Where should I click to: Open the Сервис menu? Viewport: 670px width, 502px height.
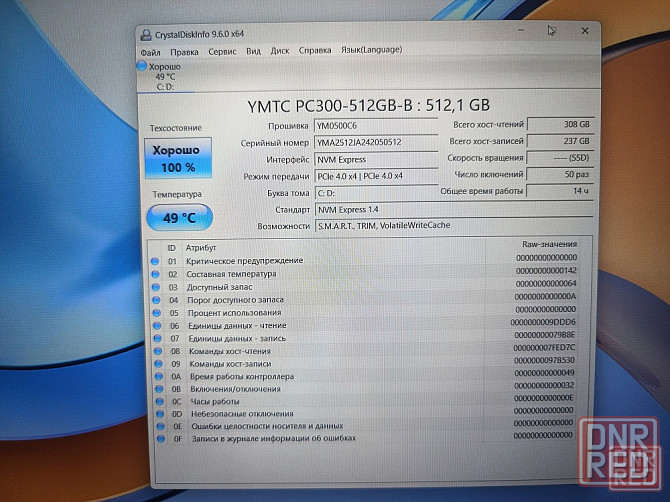coord(222,51)
